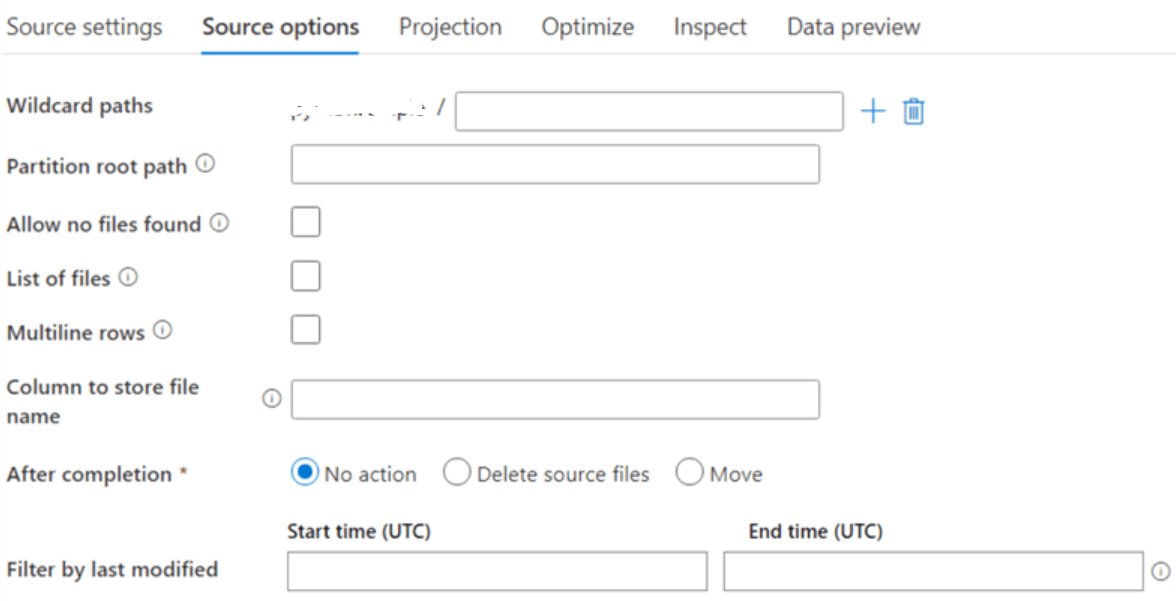Select the Optimize tab
Viewport: 1176px width, 601px height.
click(587, 27)
